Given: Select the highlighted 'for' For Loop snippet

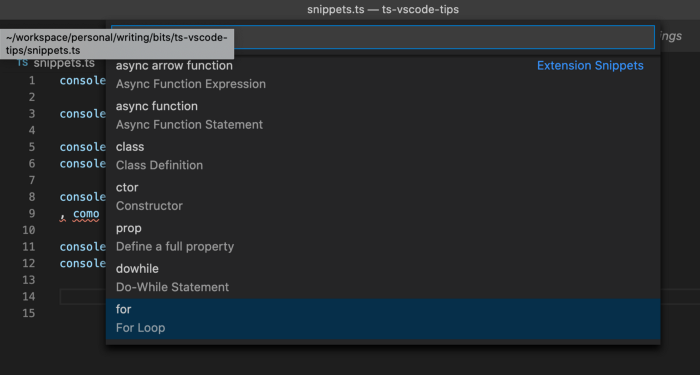Looking at the screenshot, I should tap(383, 319).
